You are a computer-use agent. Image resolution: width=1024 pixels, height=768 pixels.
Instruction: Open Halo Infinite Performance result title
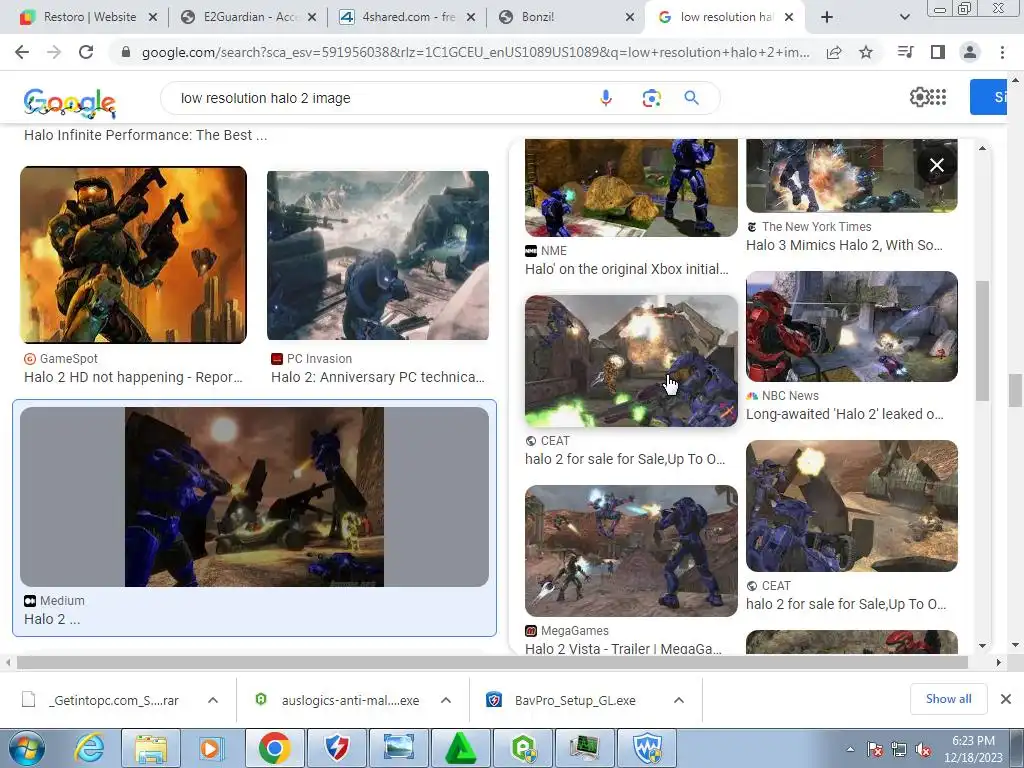click(145, 135)
